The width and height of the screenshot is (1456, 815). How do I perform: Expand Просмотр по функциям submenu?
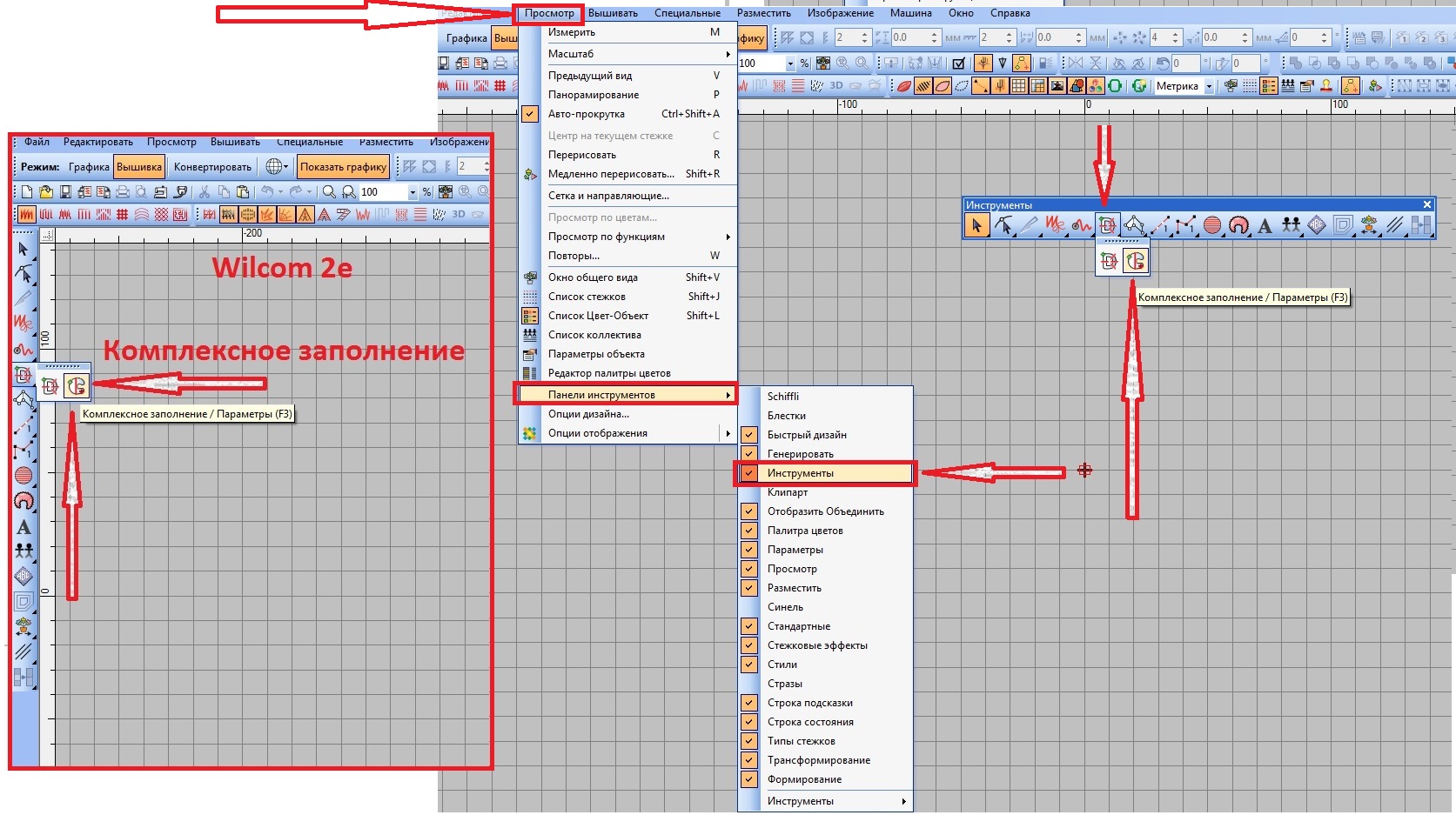(627, 237)
